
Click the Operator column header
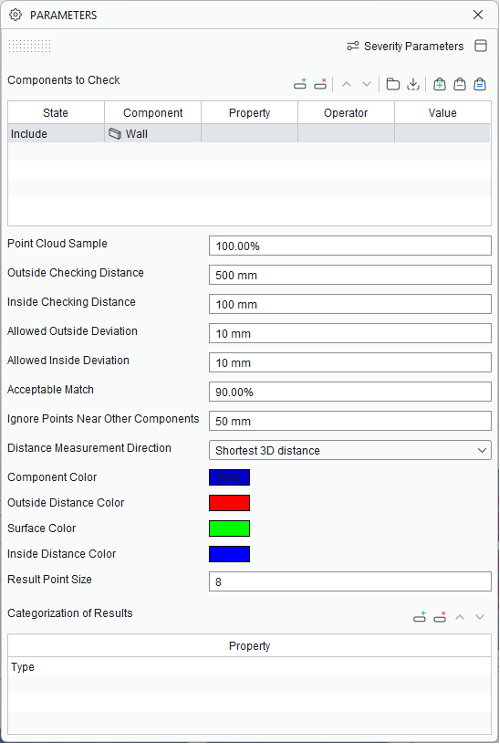pos(346,113)
